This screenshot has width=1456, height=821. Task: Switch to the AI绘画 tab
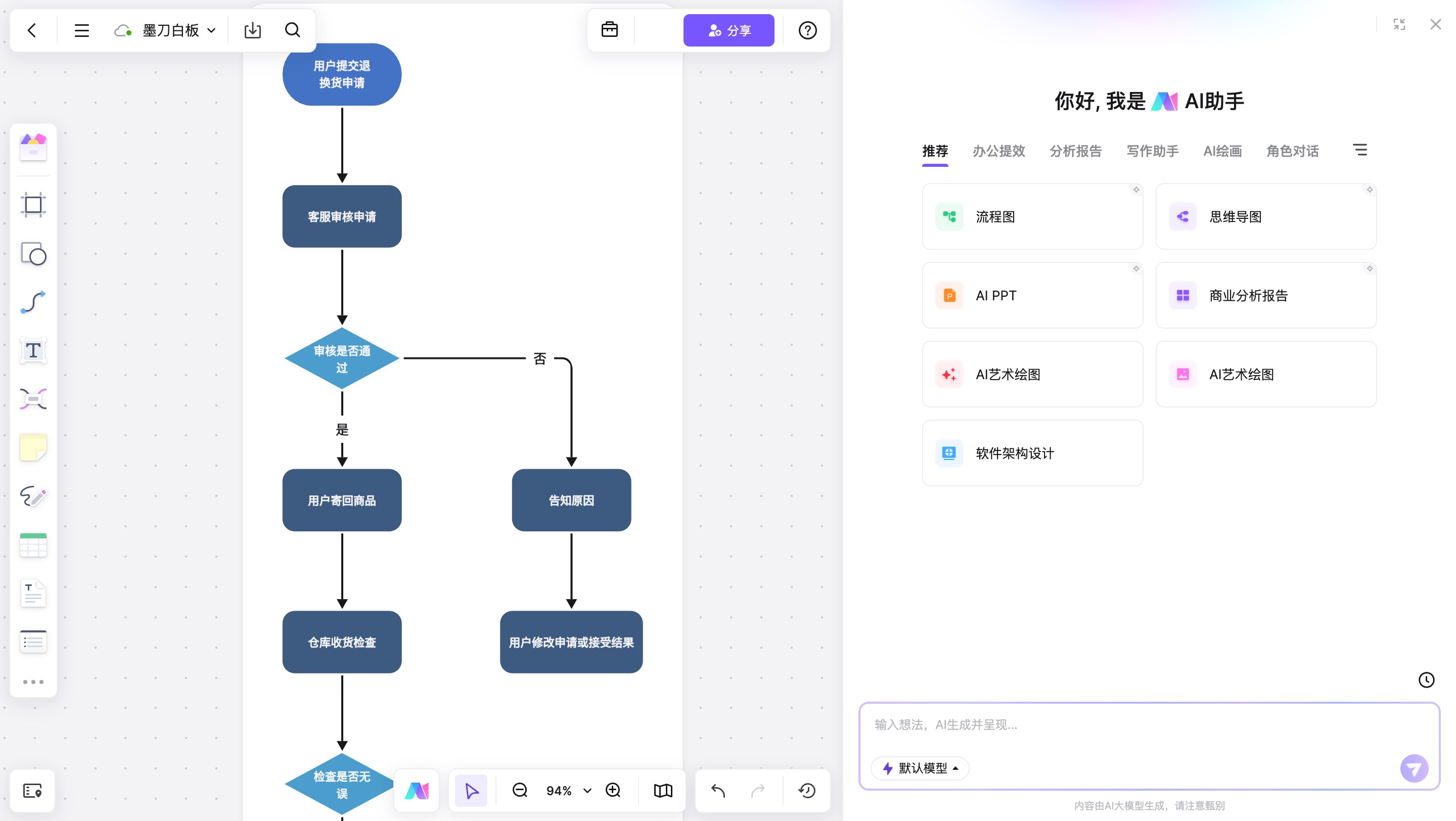click(1222, 151)
